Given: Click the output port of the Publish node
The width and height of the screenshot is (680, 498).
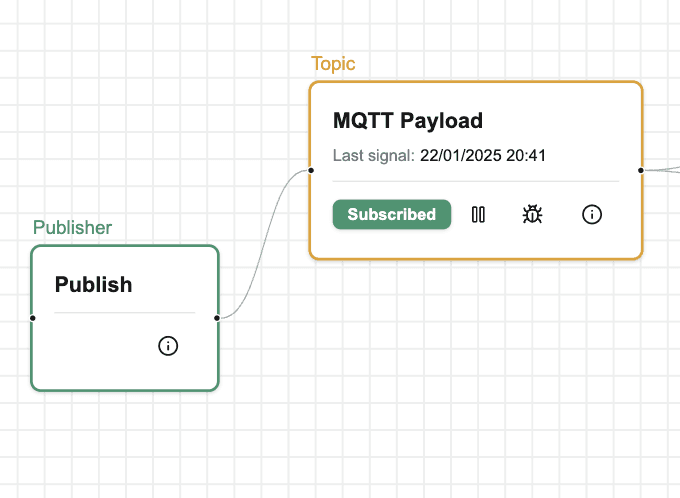Looking at the screenshot, I should tap(217, 318).
